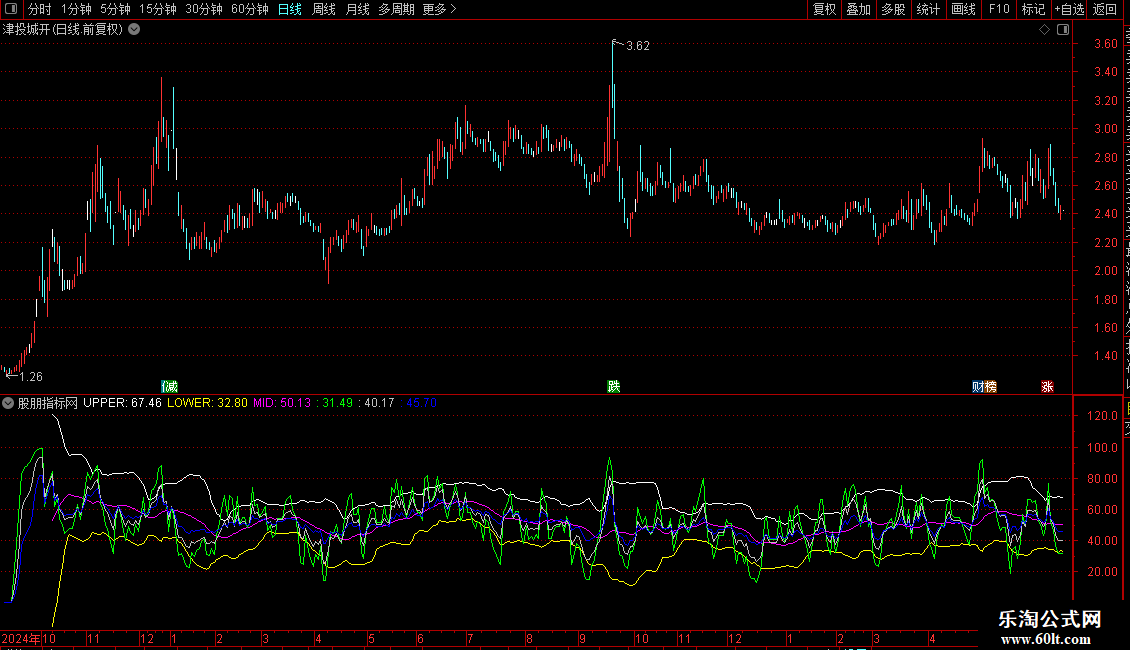Click the LOWER: 32.80 indicator value
The image size is (1130, 650).
(x=208, y=403)
